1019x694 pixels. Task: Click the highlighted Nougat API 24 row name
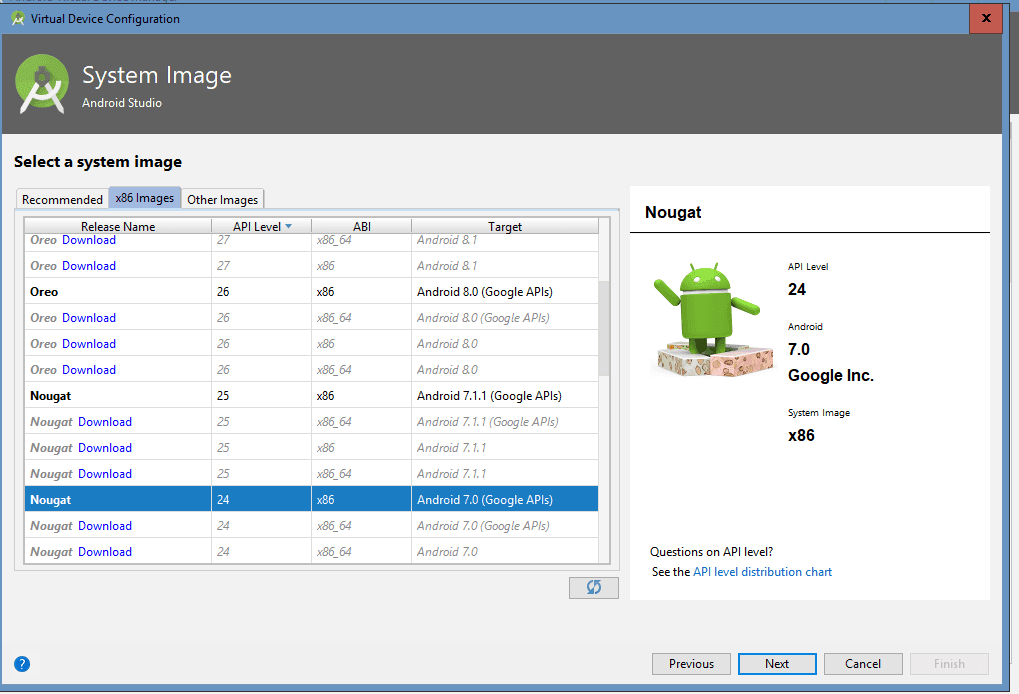(x=51, y=500)
